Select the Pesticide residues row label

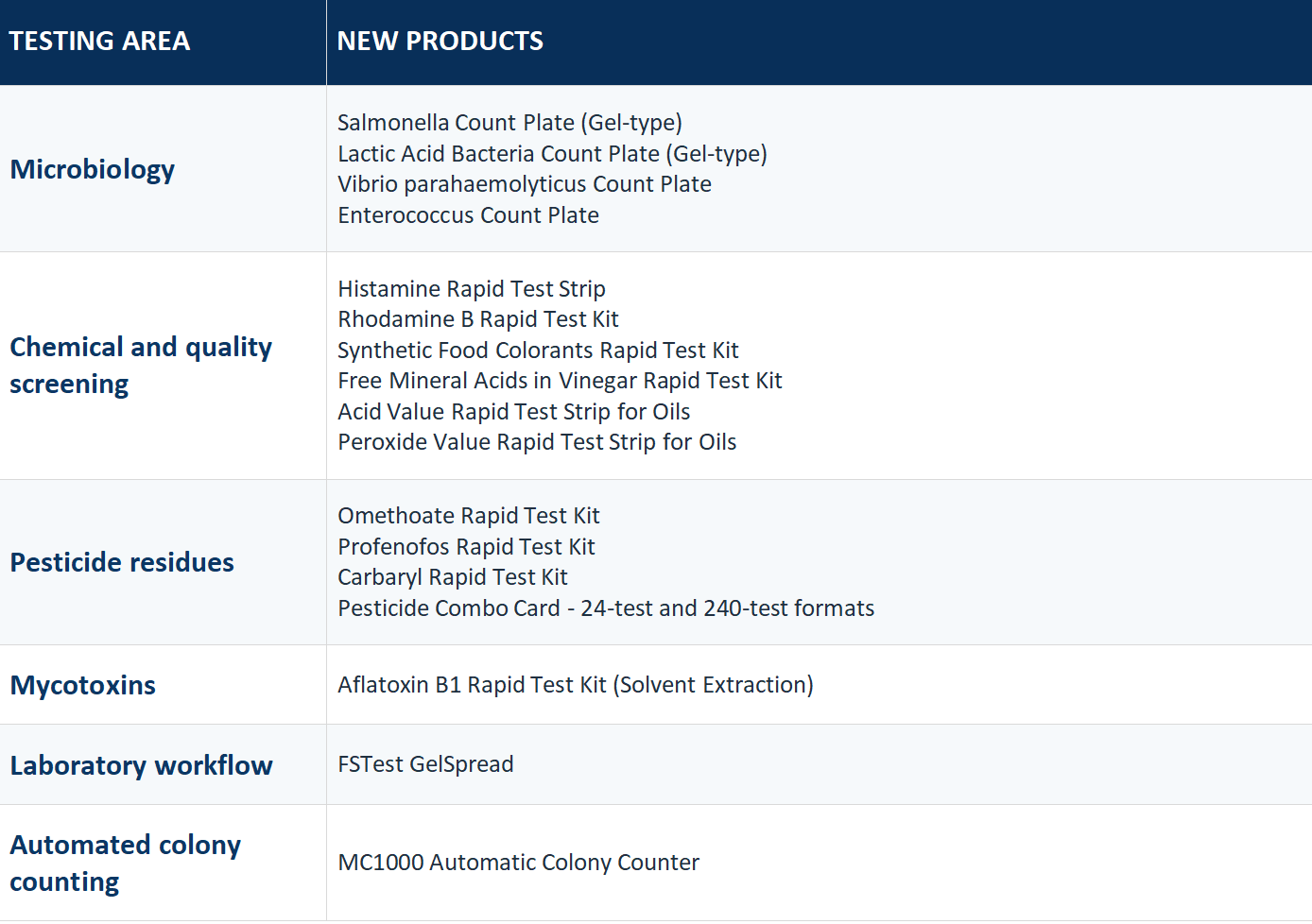pos(122,563)
